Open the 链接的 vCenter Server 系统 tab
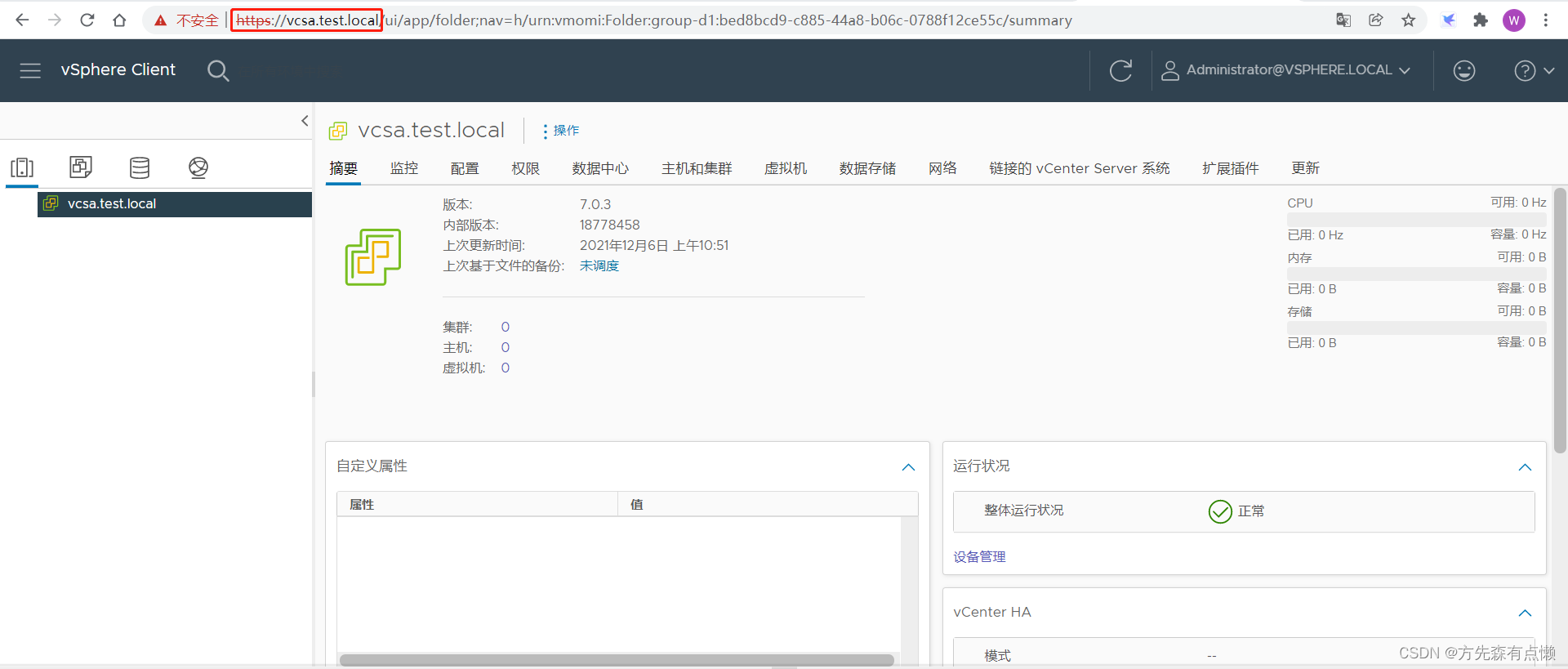 tap(1080, 168)
